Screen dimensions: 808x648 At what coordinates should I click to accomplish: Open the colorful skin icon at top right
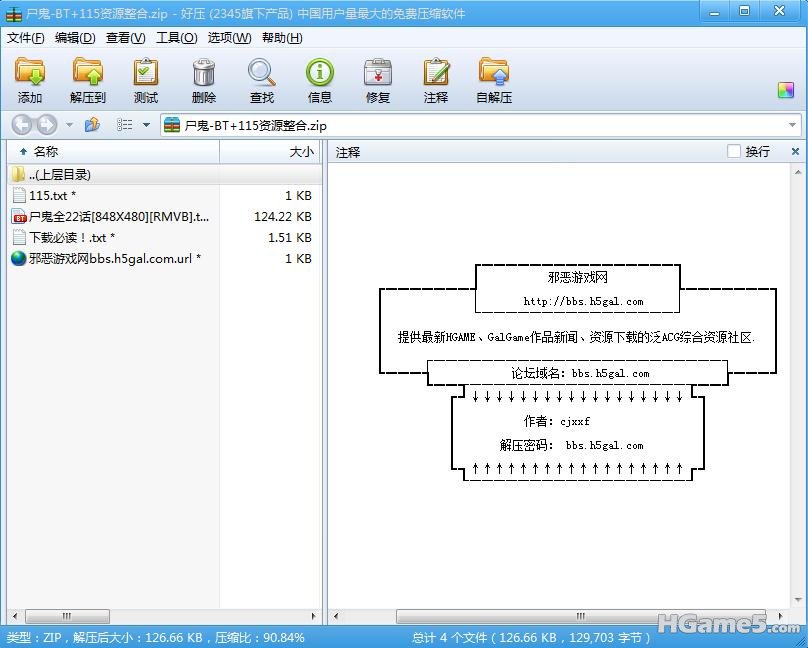(786, 90)
